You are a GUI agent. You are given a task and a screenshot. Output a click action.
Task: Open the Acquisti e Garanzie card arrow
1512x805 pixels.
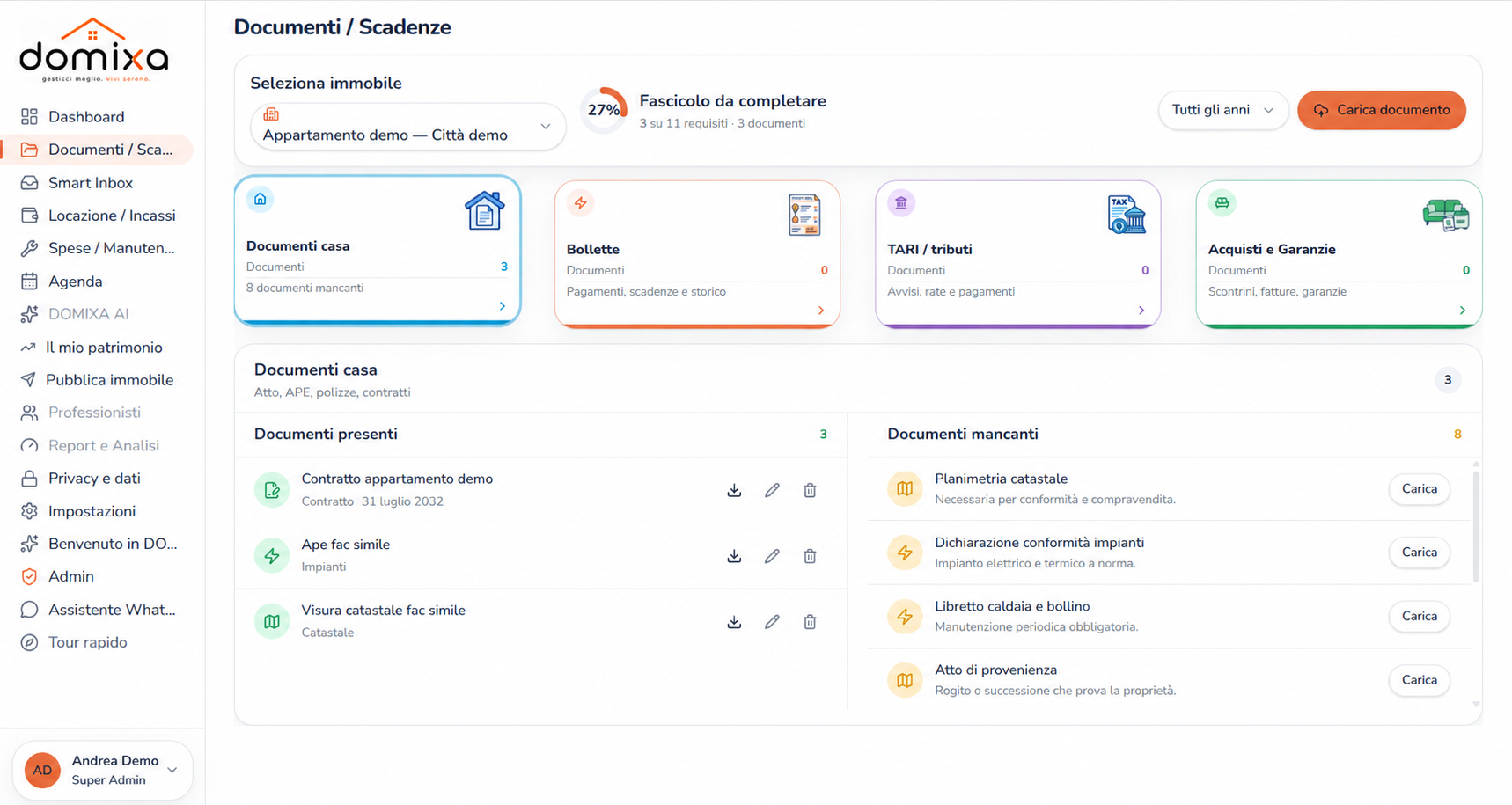pyautogui.click(x=1463, y=310)
